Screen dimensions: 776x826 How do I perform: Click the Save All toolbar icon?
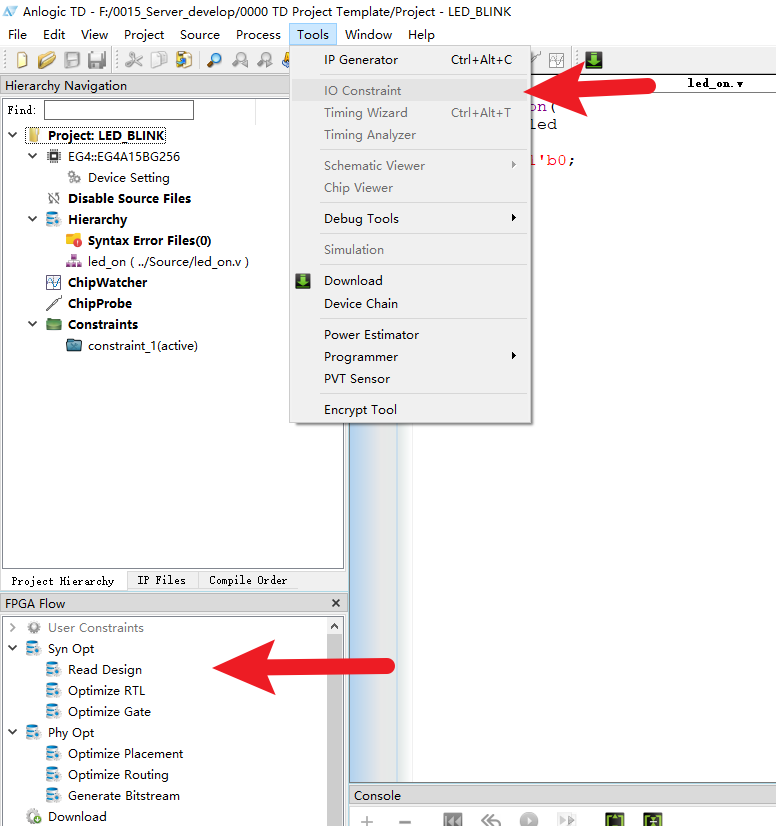[97, 60]
